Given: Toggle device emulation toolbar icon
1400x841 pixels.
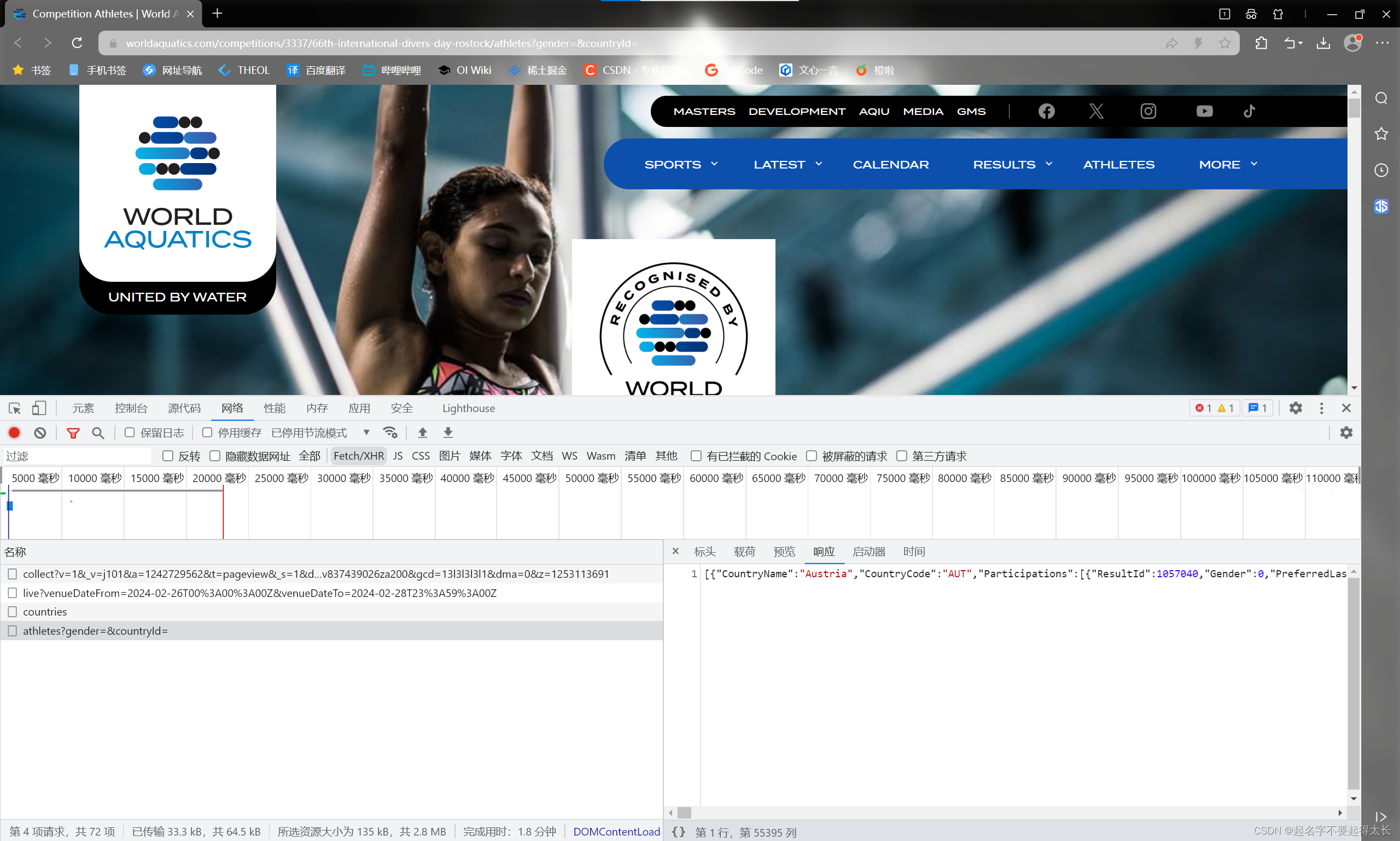Looking at the screenshot, I should pos(38,408).
